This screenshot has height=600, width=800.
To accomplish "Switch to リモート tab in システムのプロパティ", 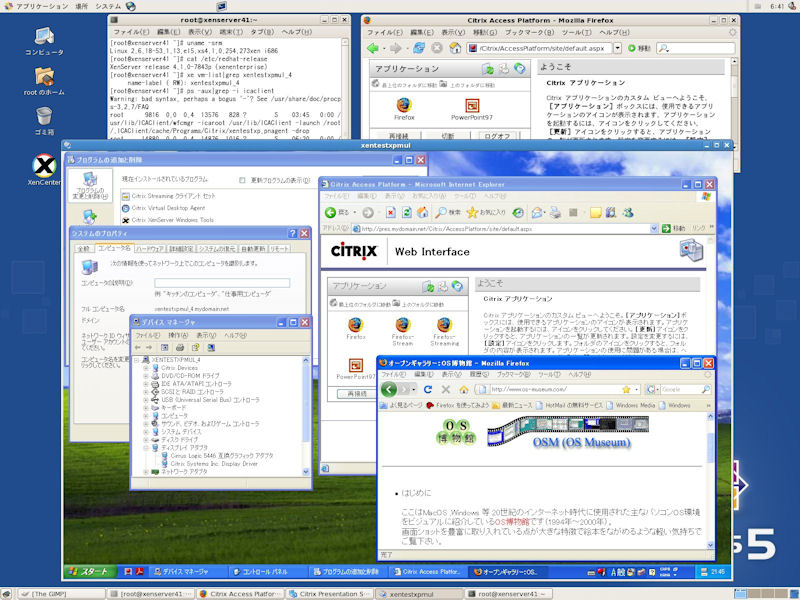I will click(x=279, y=248).
